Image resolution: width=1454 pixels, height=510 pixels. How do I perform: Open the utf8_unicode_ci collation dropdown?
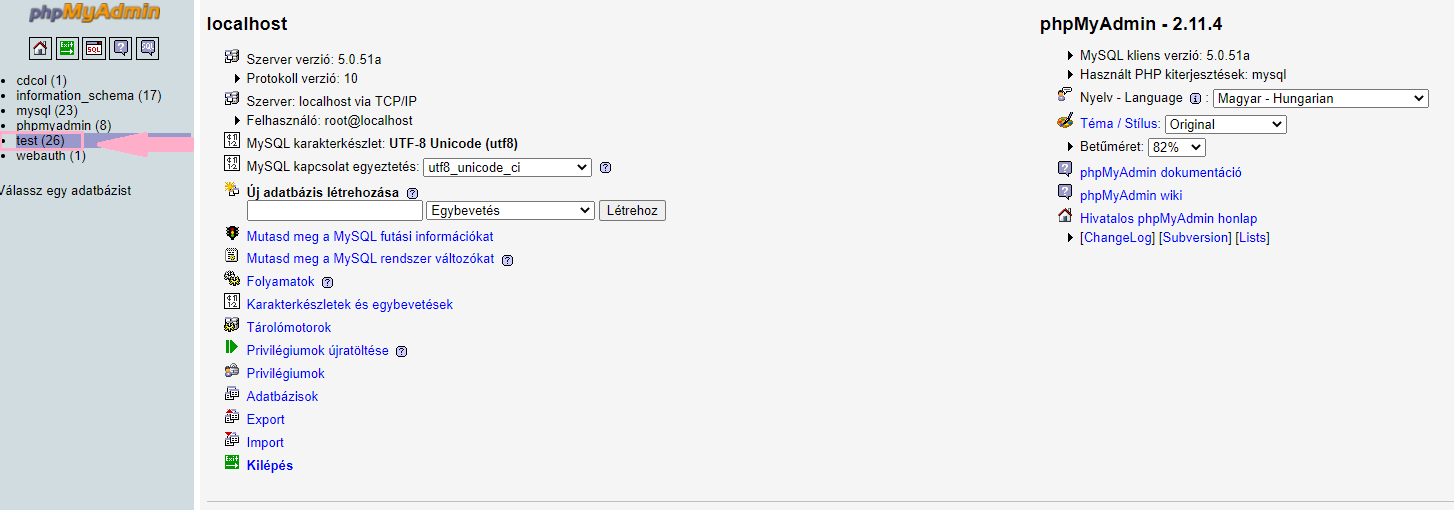pos(507,168)
